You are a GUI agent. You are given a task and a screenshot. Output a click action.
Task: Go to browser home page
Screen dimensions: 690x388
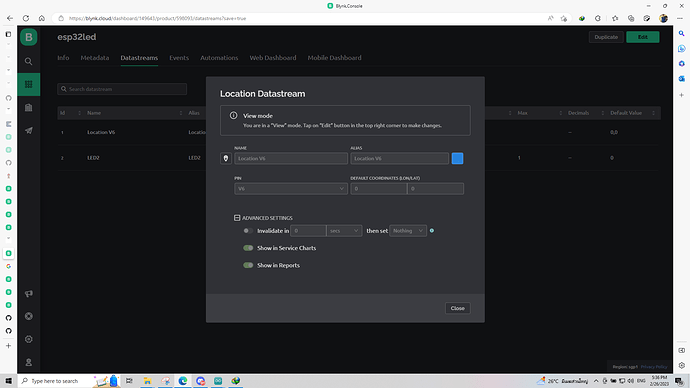pos(42,18)
